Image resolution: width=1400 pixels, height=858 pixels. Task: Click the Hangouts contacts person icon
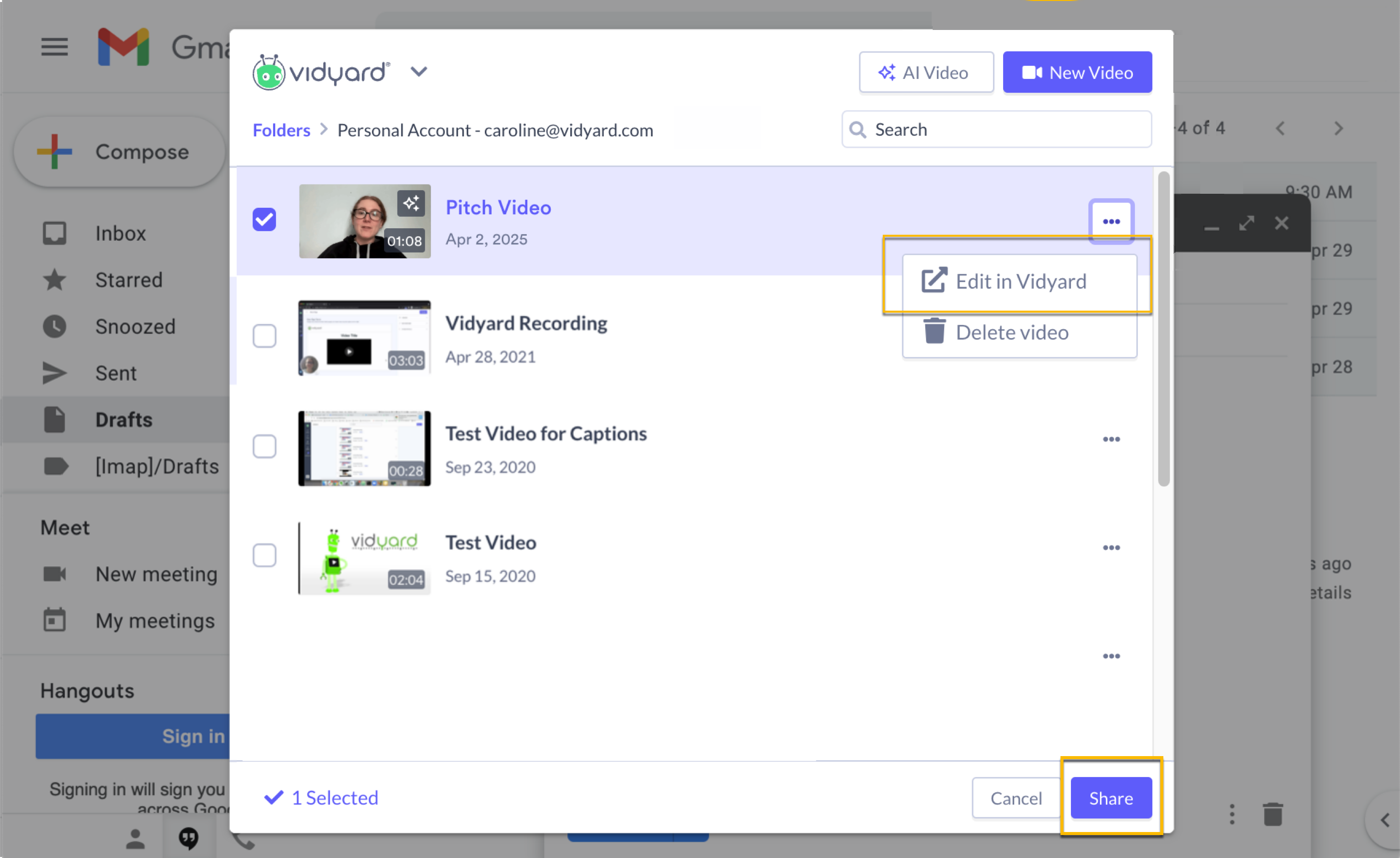tap(135, 839)
